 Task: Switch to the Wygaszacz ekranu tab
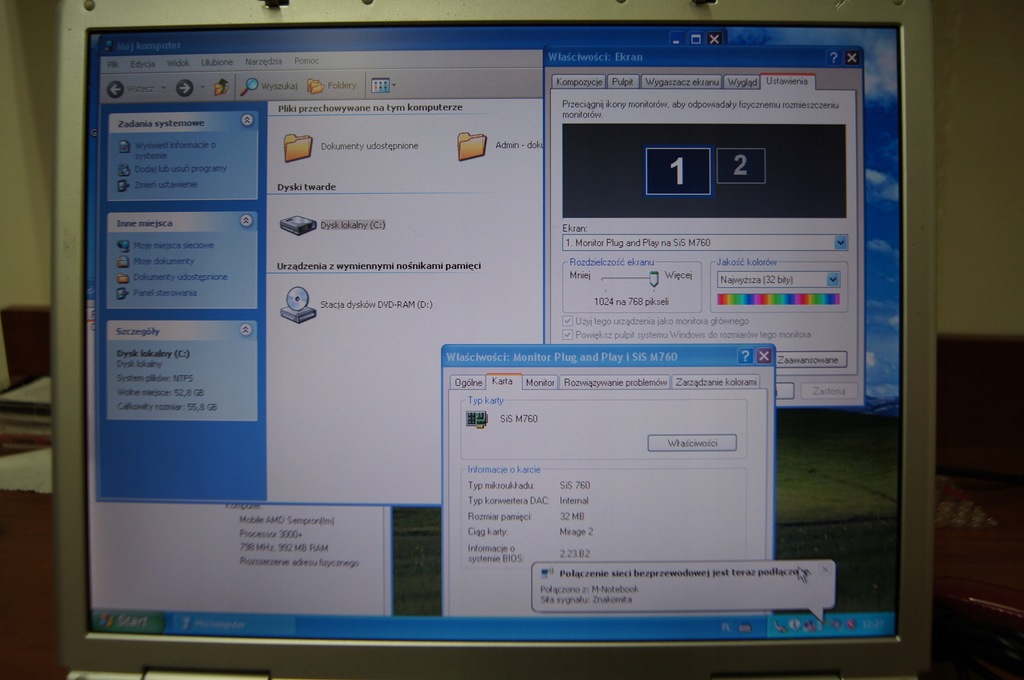pos(681,82)
